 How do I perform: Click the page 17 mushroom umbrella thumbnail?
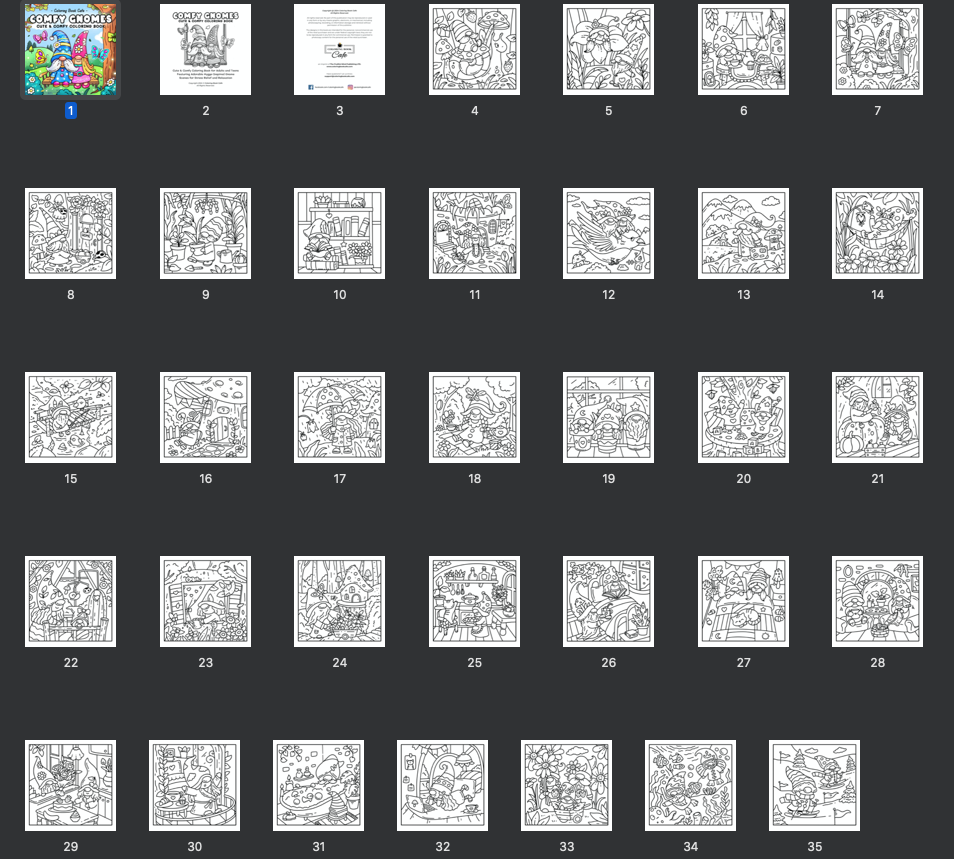(x=339, y=417)
